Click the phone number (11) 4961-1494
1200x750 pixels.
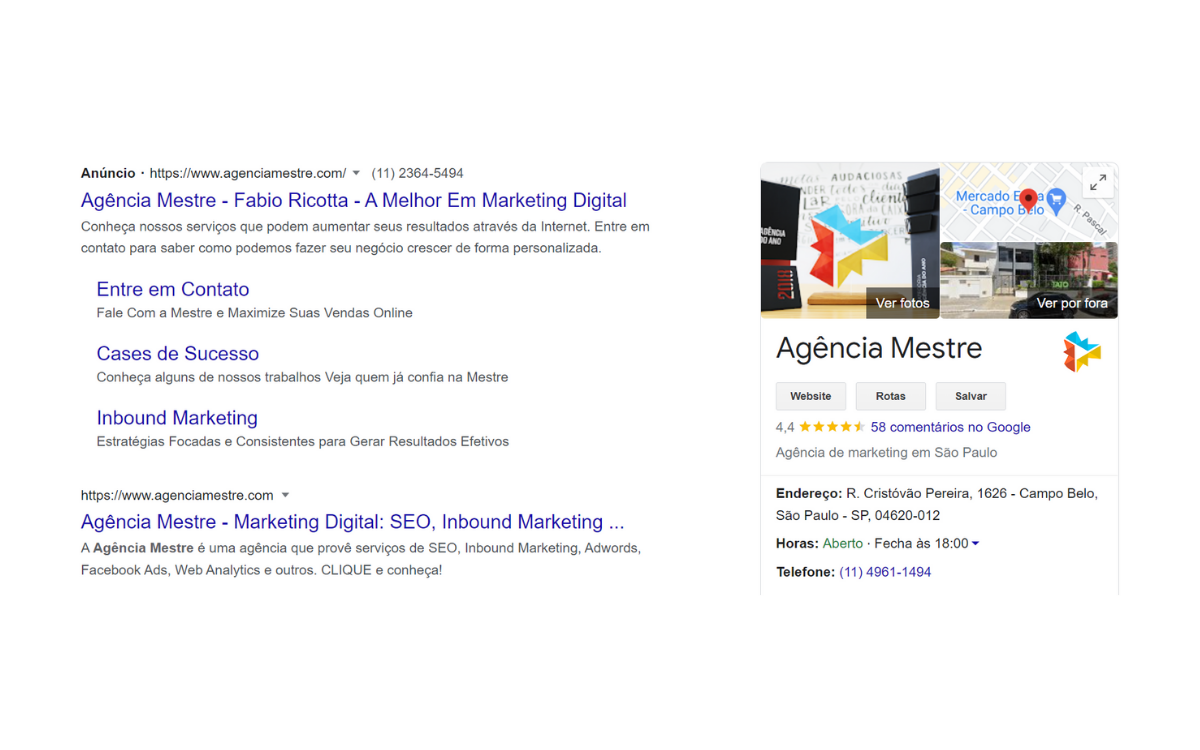pyautogui.click(x=884, y=572)
